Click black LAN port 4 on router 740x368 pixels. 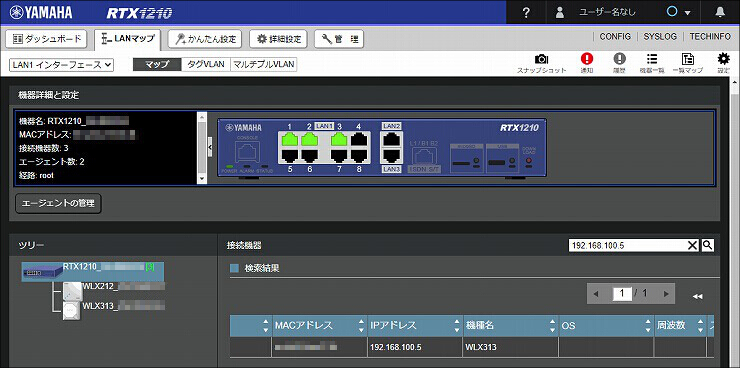(x=359, y=139)
